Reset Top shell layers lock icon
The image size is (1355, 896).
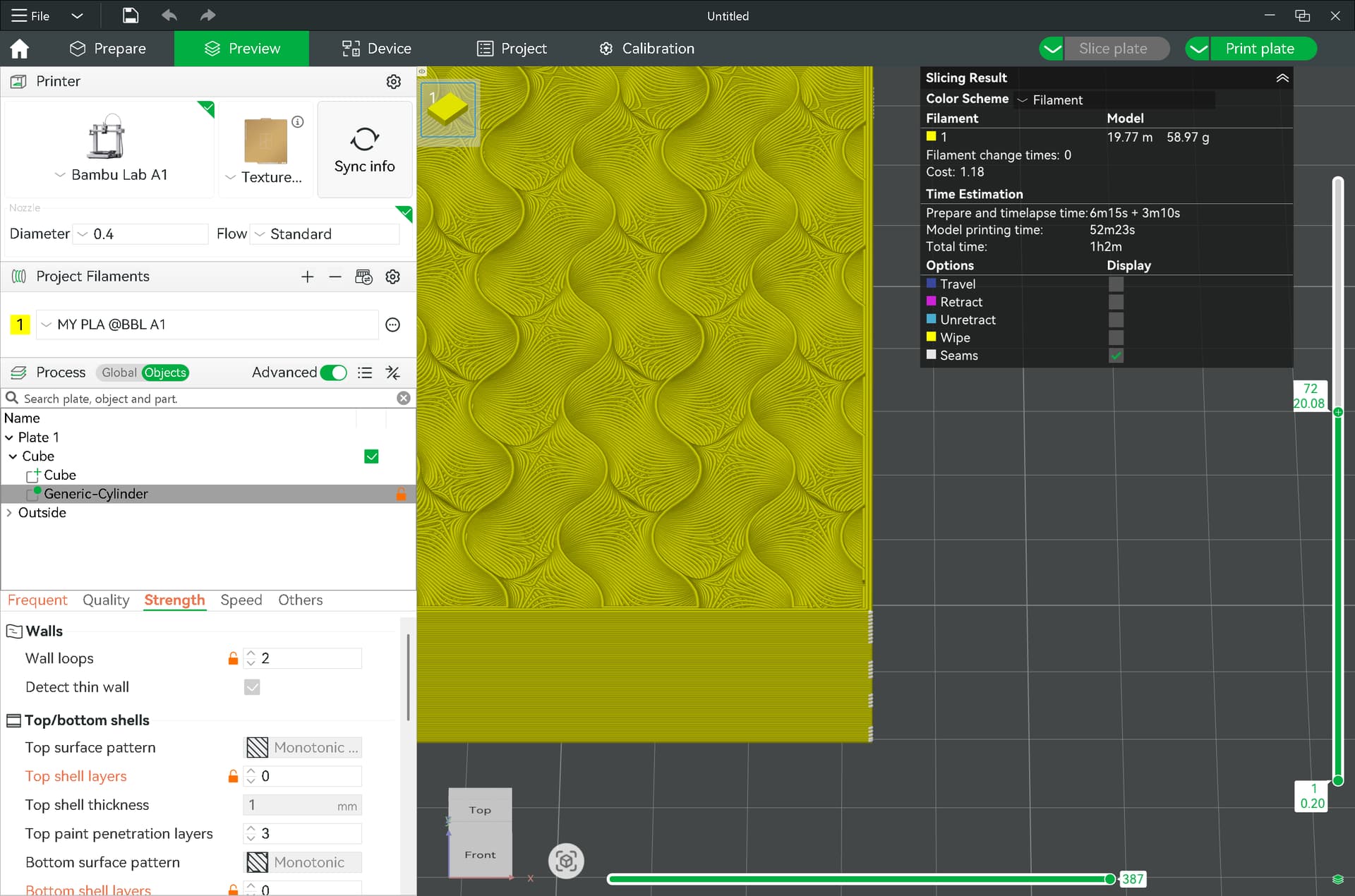233,777
